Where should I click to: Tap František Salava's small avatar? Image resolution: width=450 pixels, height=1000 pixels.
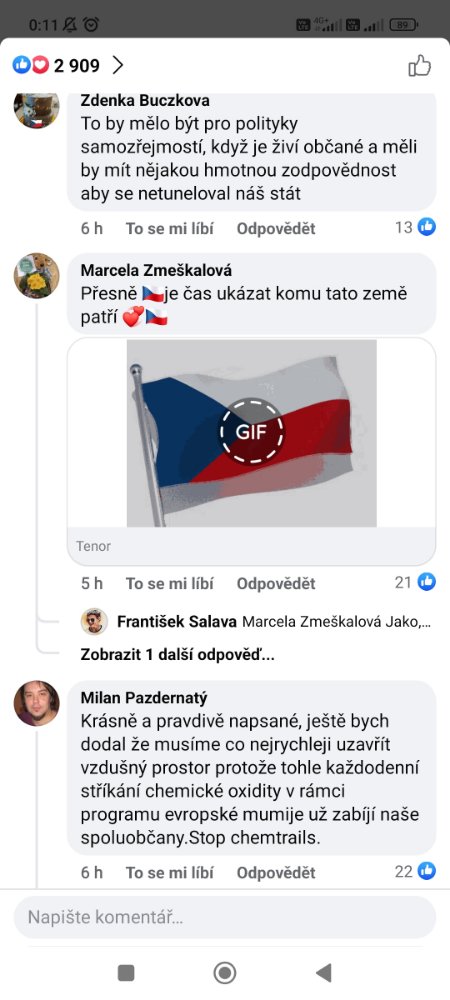click(x=94, y=622)
